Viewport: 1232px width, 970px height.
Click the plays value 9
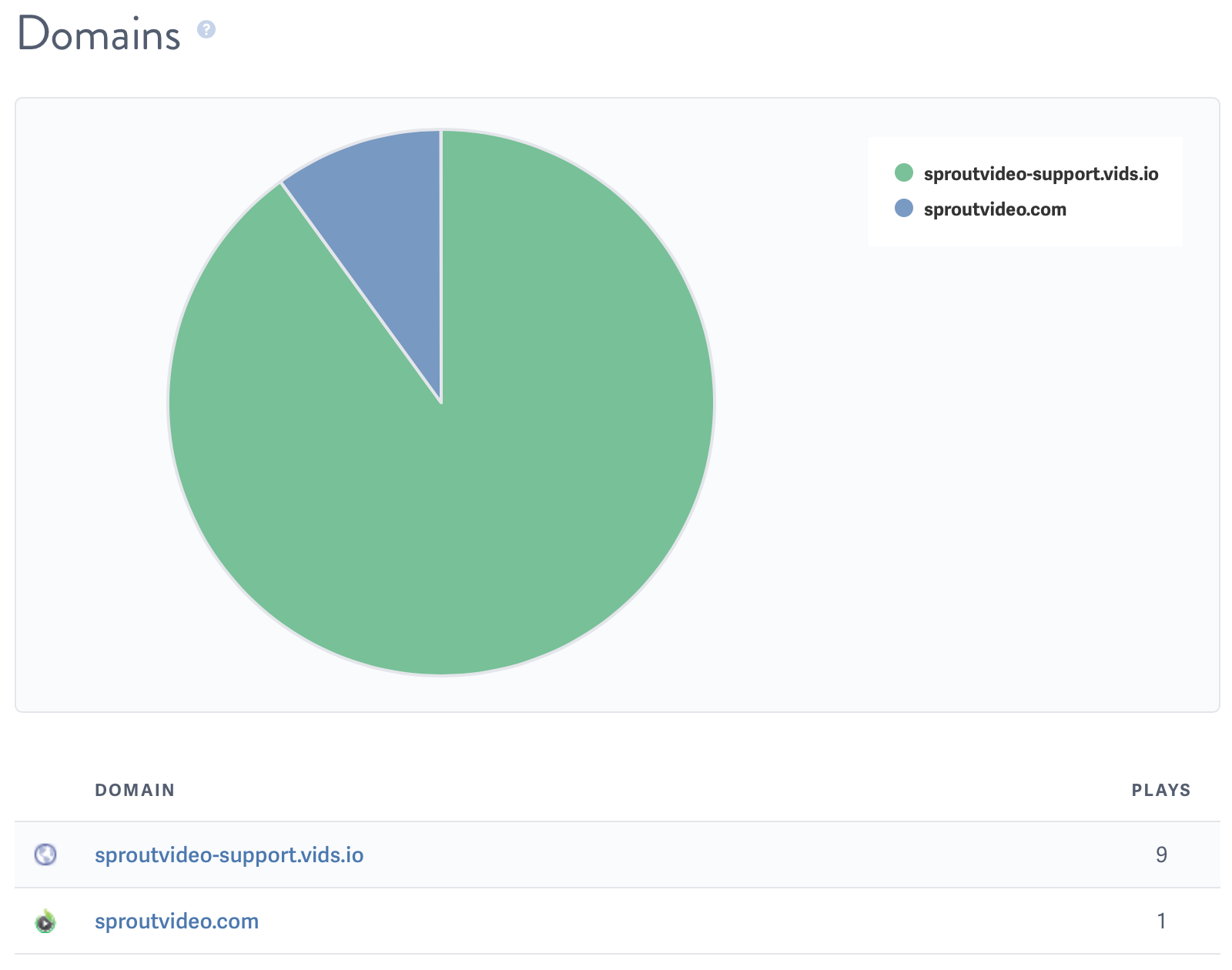pos(1161,855)
